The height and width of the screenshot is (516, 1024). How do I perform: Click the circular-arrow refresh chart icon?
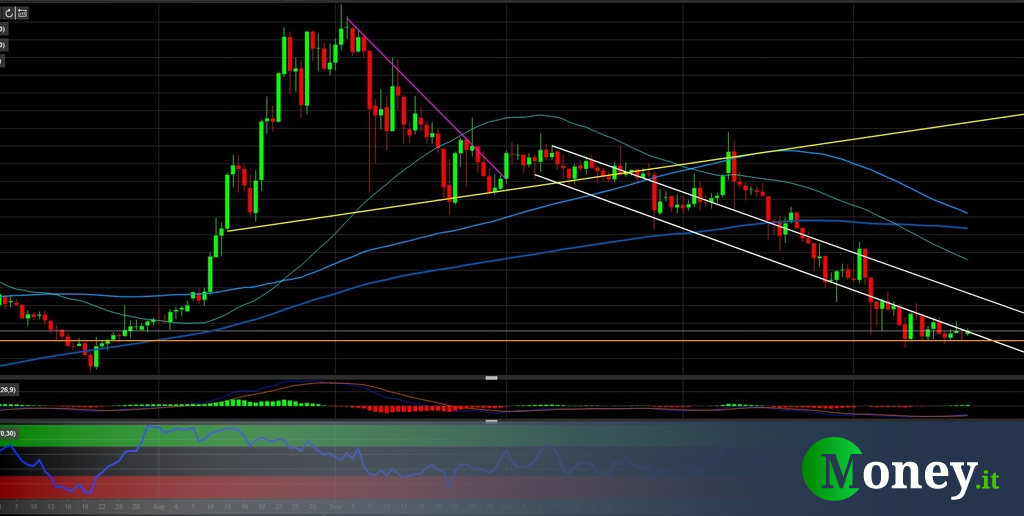(x=8, y=13)
